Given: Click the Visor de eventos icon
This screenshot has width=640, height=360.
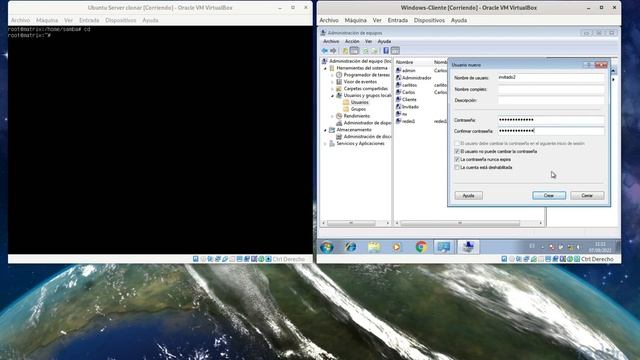Looking at the screenshot, I should point(339,82).
